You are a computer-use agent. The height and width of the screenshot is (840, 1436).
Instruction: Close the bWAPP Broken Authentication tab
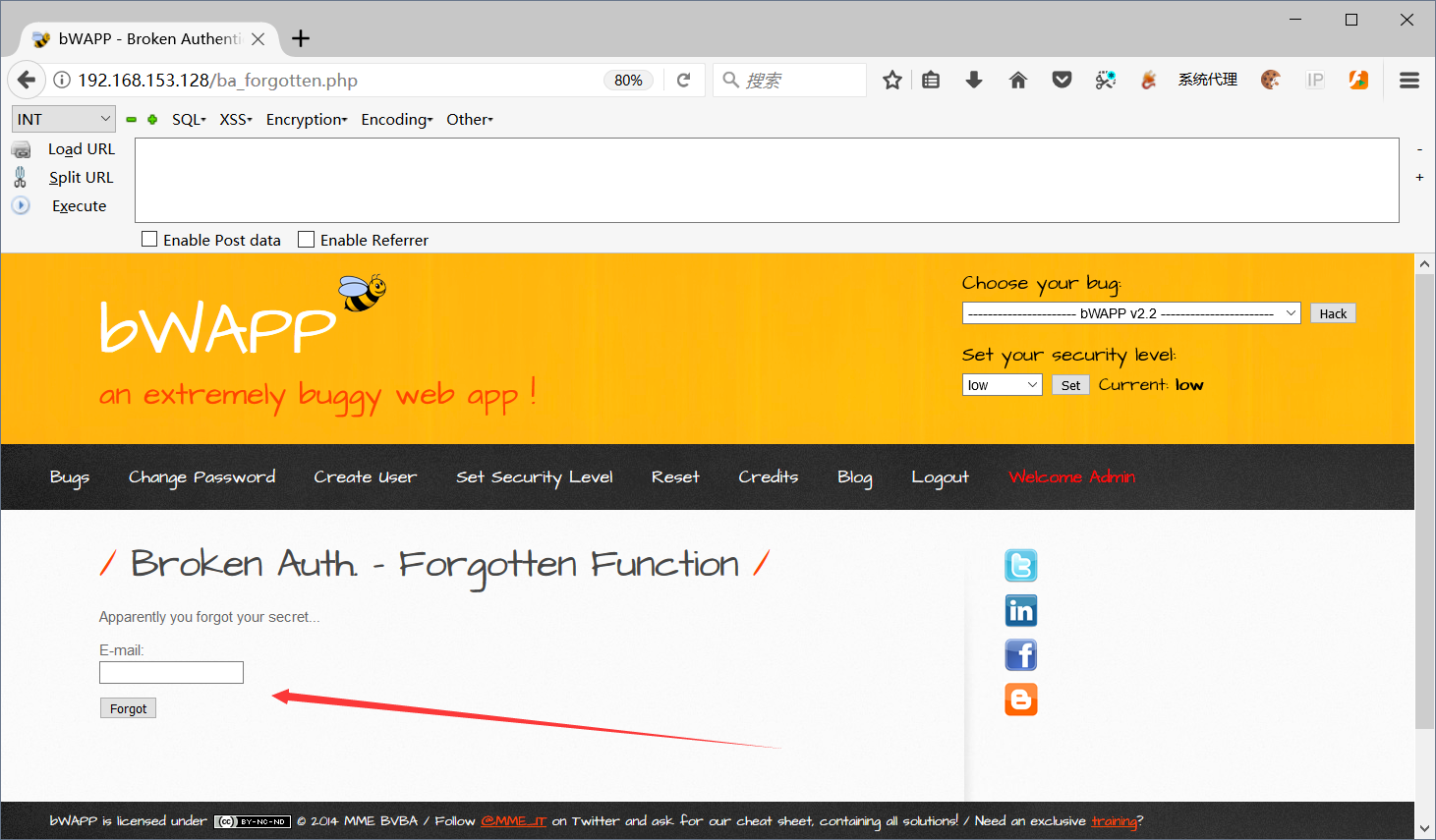[x=258, y=39]
